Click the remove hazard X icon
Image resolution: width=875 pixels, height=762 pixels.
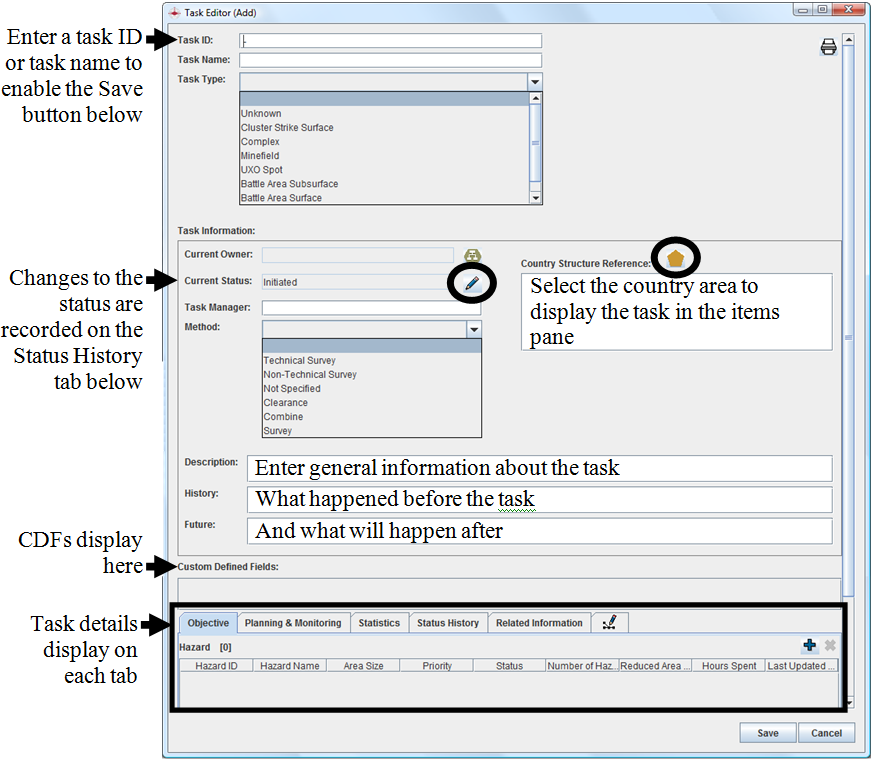830,646
